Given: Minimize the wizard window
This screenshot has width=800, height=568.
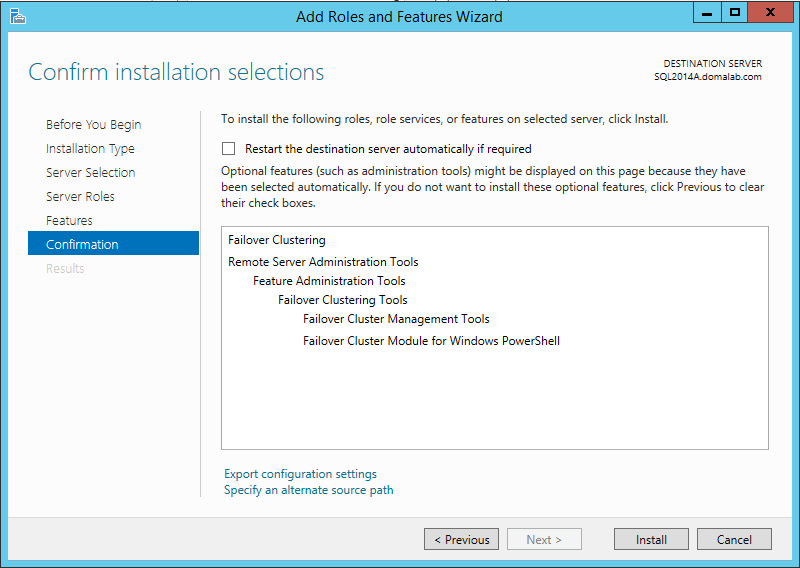Looking at the screenshot, I should click(707, 13).
